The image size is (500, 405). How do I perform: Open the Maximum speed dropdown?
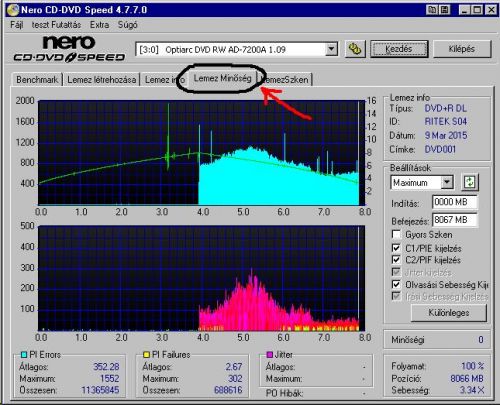(x=447, y=182)
